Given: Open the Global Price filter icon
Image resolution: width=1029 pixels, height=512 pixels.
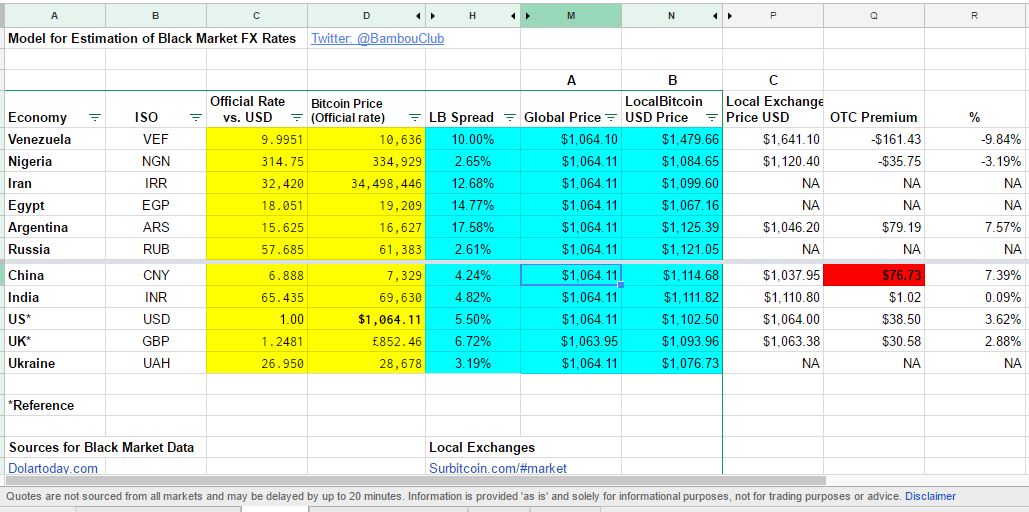Looking at the screenshot, I should point(611,117).
